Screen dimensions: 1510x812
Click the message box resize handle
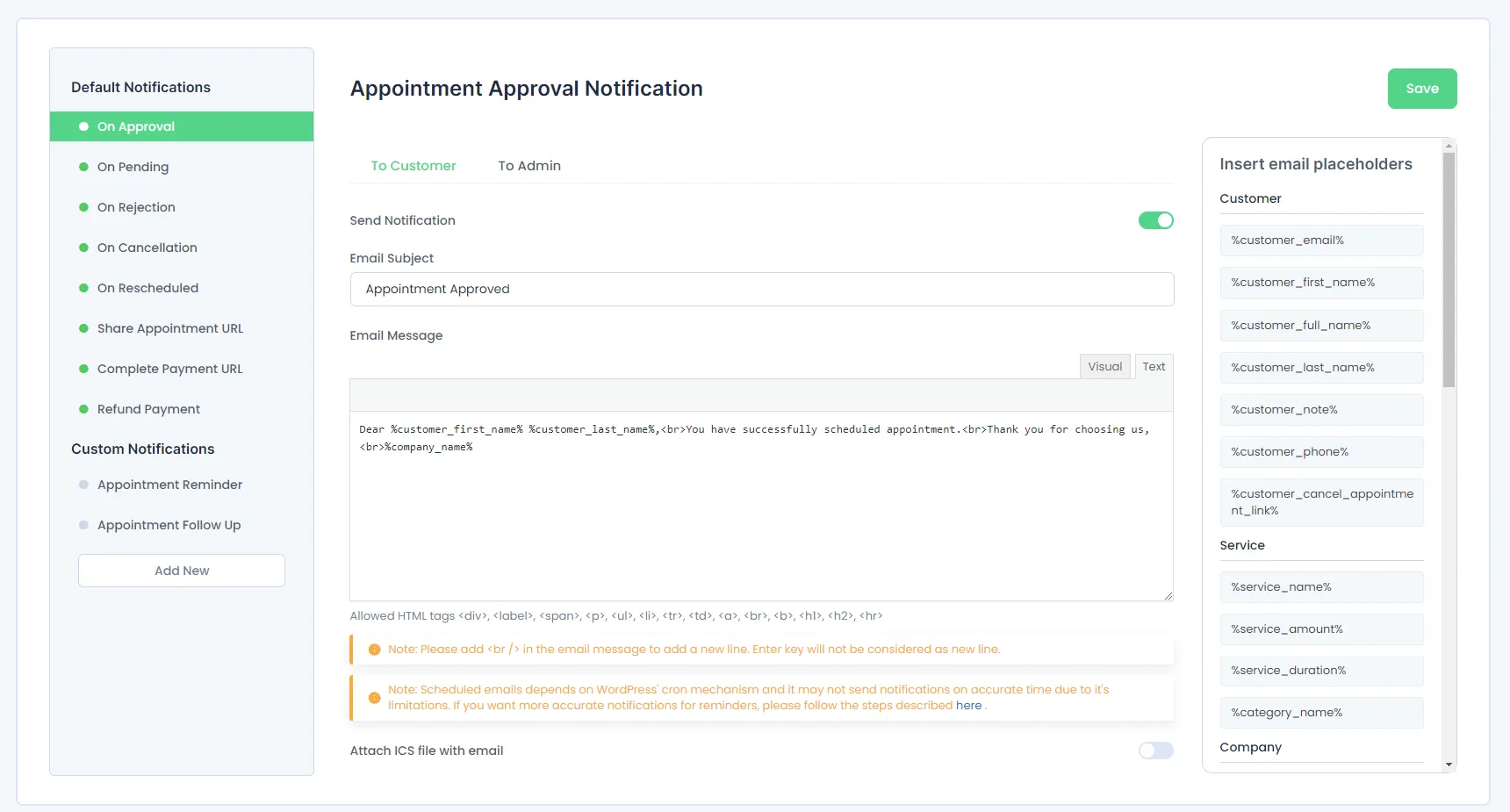tap(1168, 595)
